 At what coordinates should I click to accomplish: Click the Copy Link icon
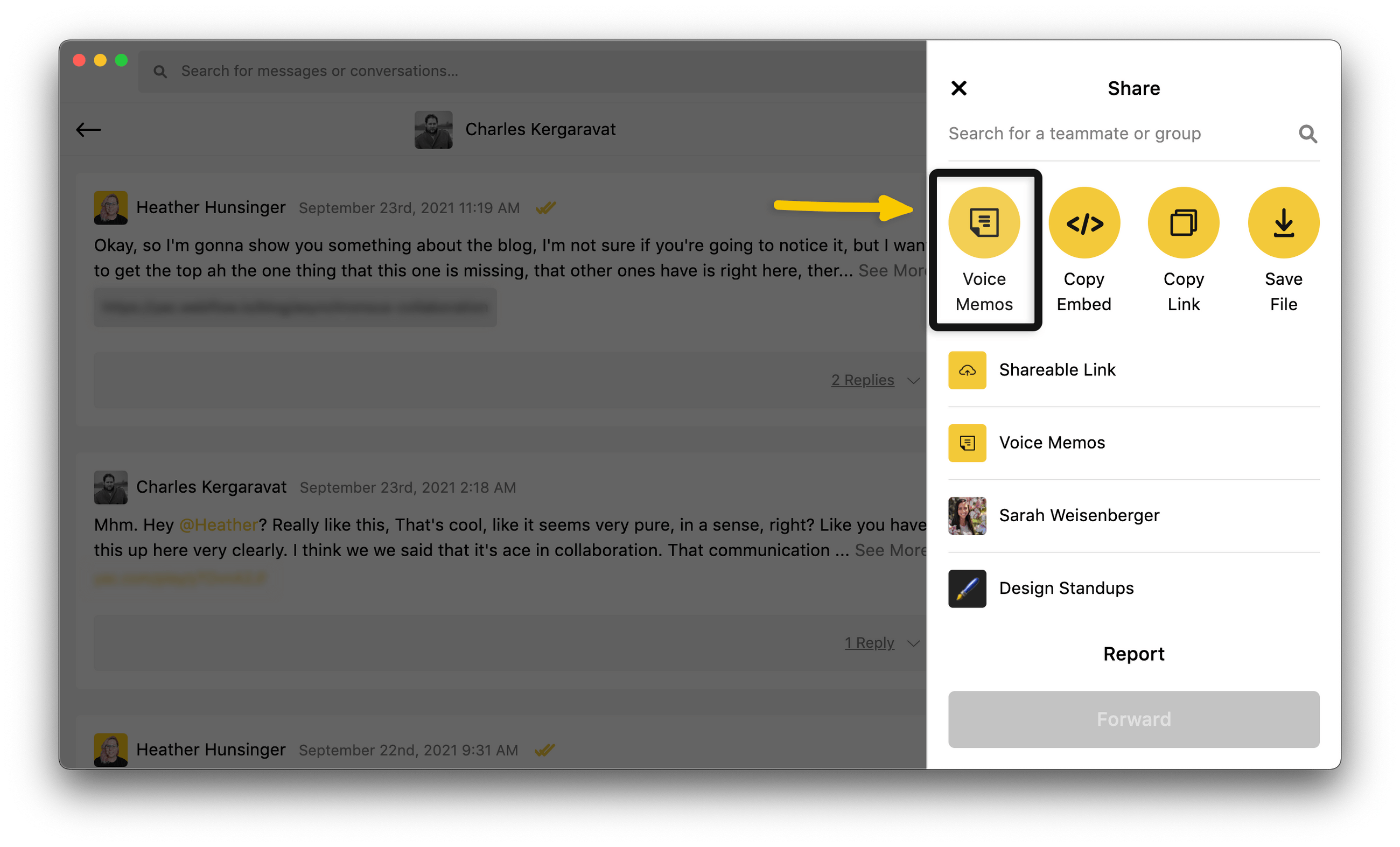tap(1184, 222)
